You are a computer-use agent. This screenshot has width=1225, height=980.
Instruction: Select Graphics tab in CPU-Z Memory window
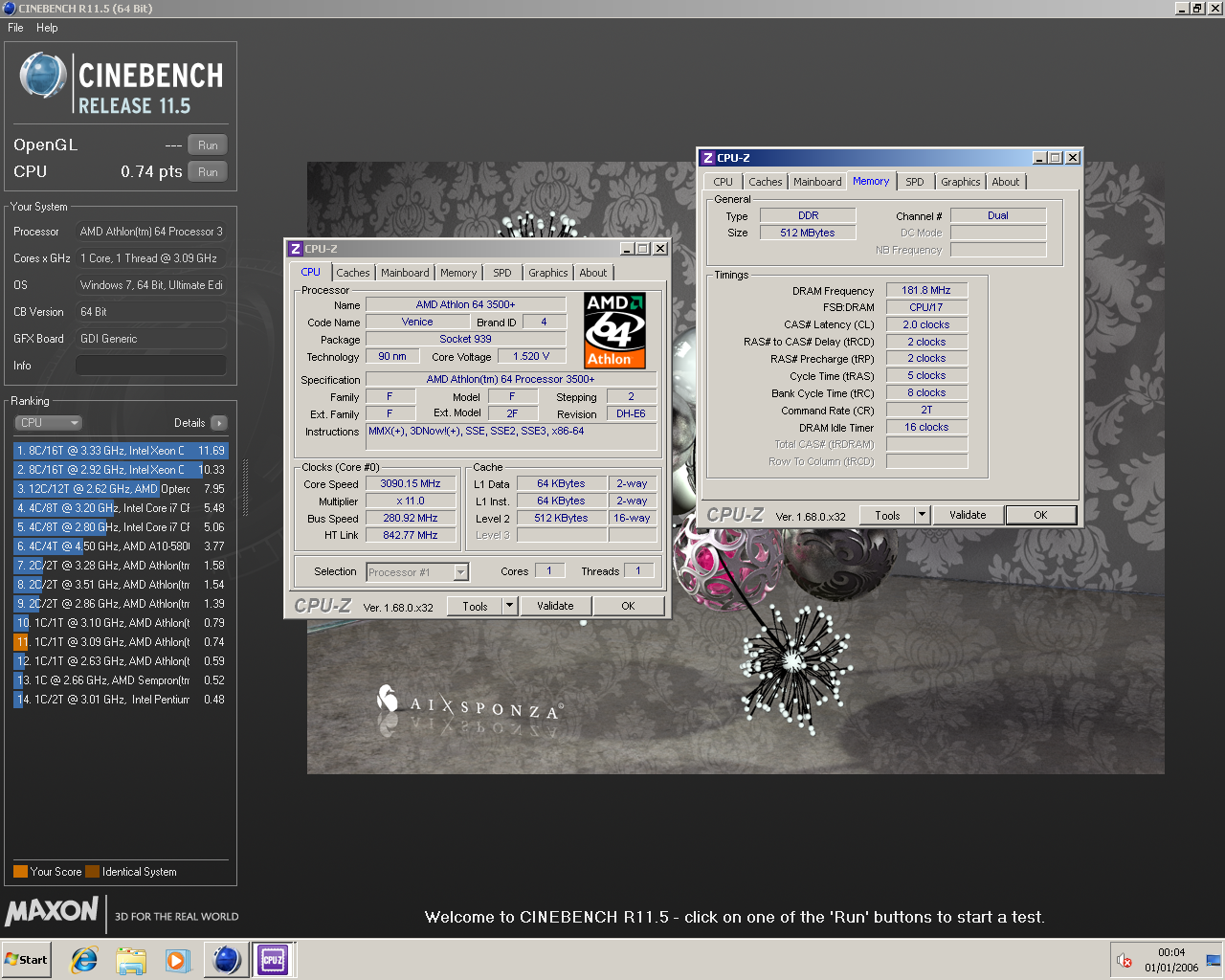click(x=961, y=182)
